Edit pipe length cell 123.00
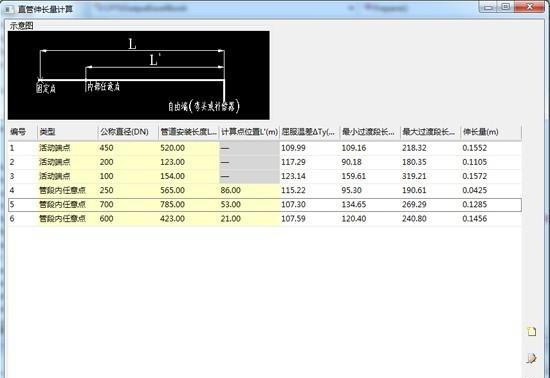The width and height of the screenshot is (550, 378). pos(189,162)
